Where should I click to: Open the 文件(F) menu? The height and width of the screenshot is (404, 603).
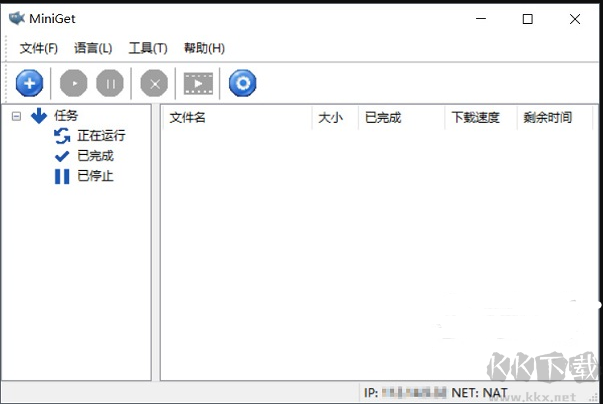coord(39,48)
